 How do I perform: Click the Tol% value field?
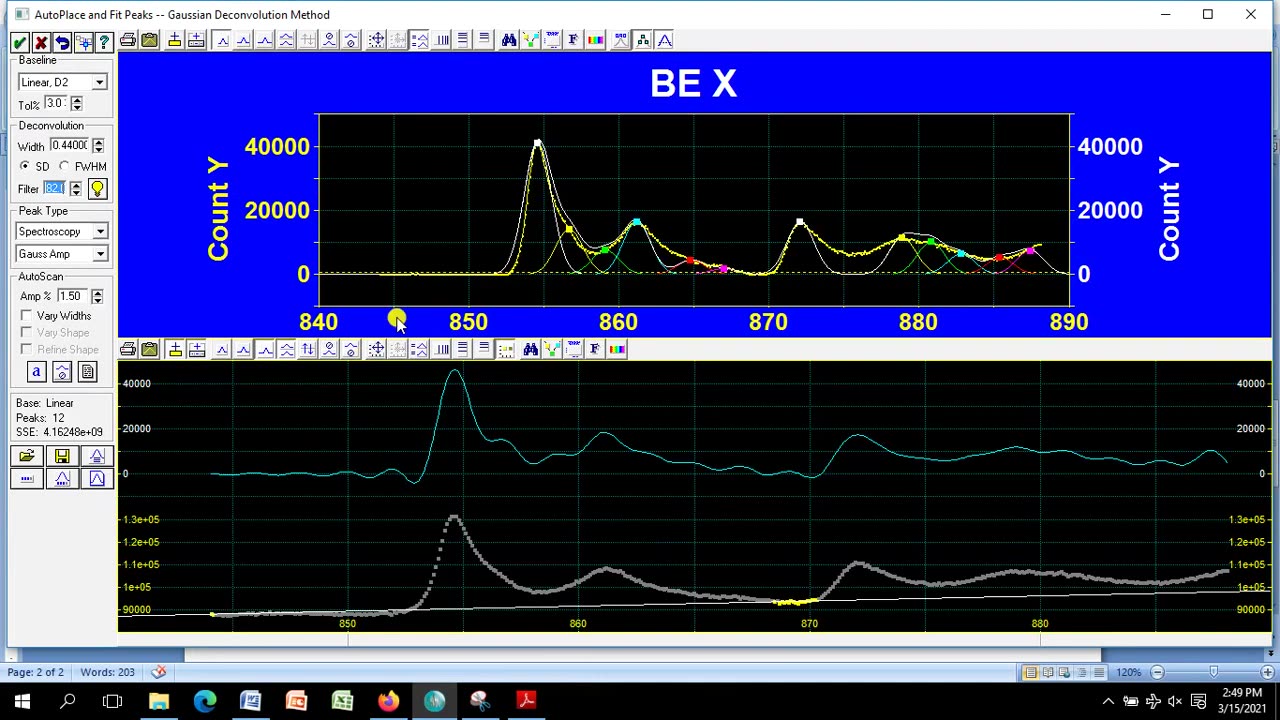(x=56, y=104)
